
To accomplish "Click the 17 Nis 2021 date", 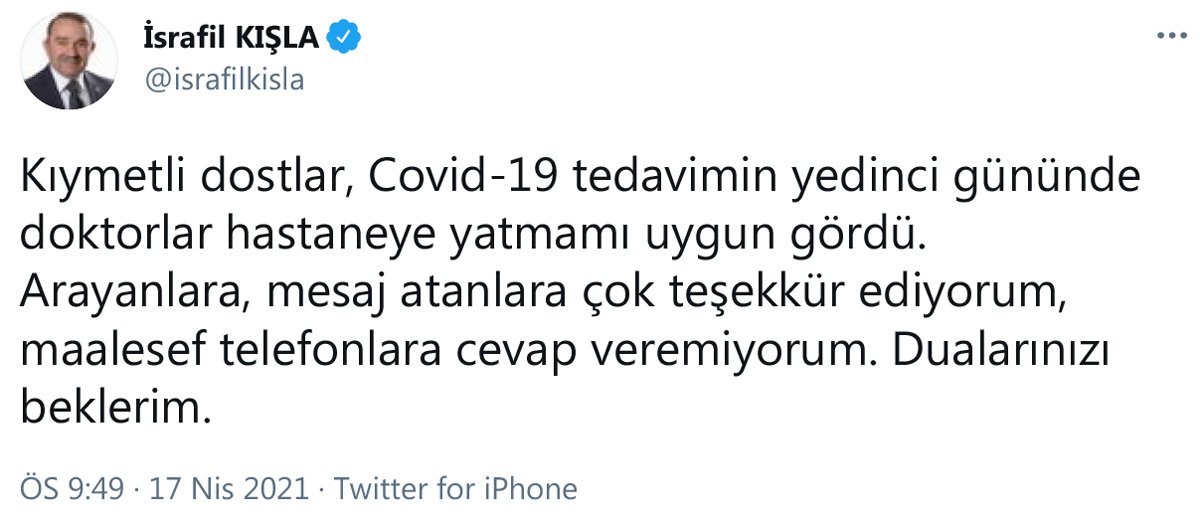I will (228, 489).
